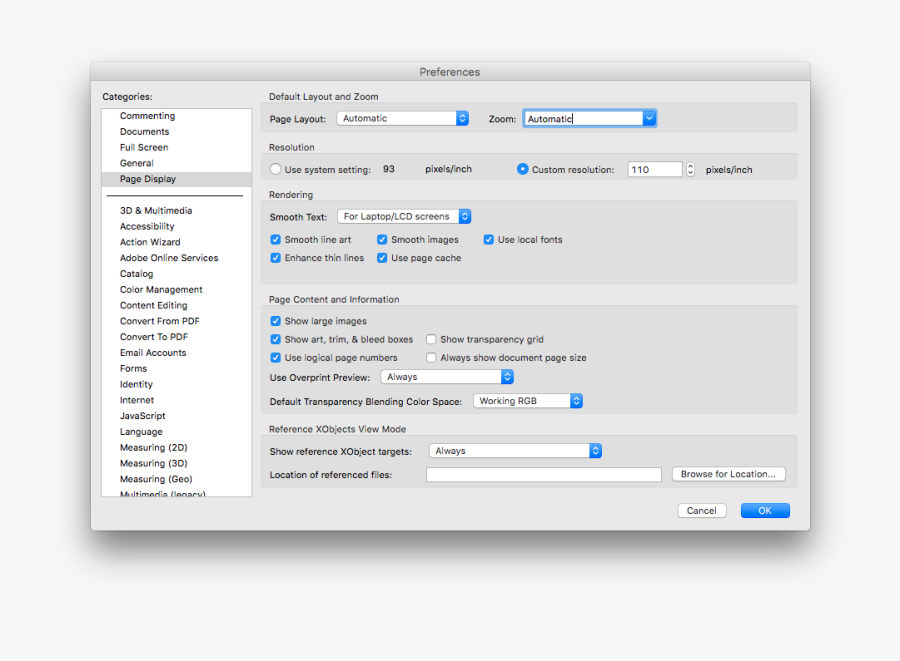Select Accessibility category in the list
Viewport: 900px width, 661px height.
click(x=147, y=227)
